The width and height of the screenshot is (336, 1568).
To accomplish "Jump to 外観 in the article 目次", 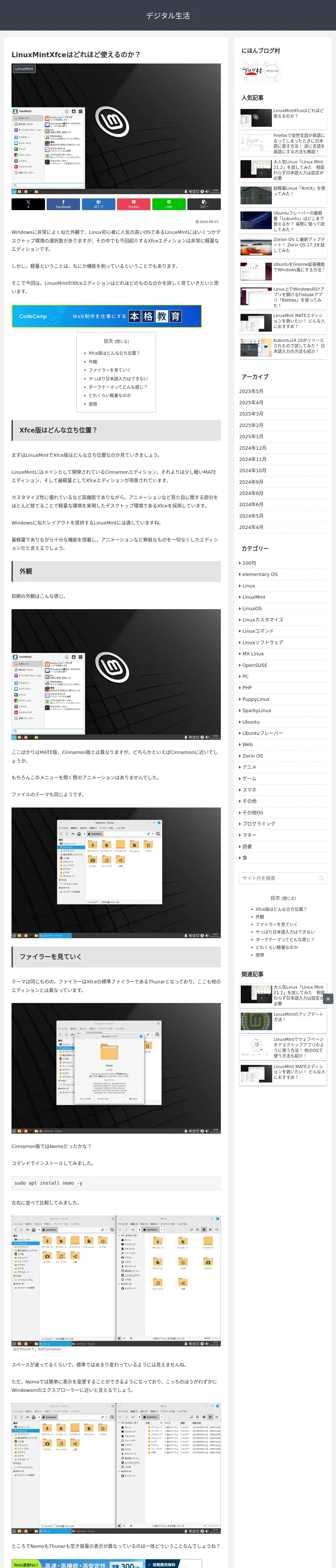I will (x=93, y=362).
